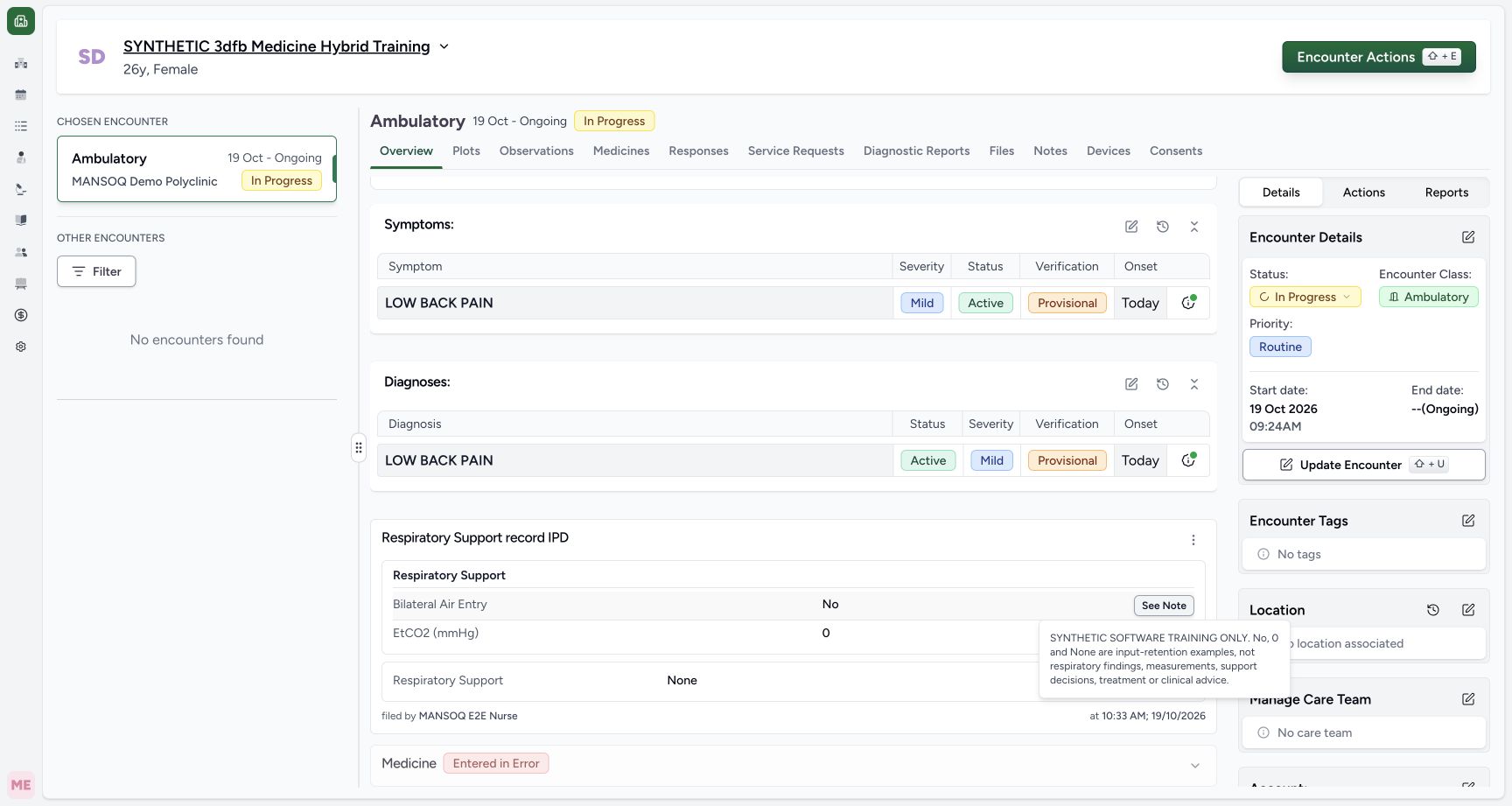This screenshot has width=1512, height=806.
Task: Open the symptom row history icon
Action: (x=1188, y=303)
